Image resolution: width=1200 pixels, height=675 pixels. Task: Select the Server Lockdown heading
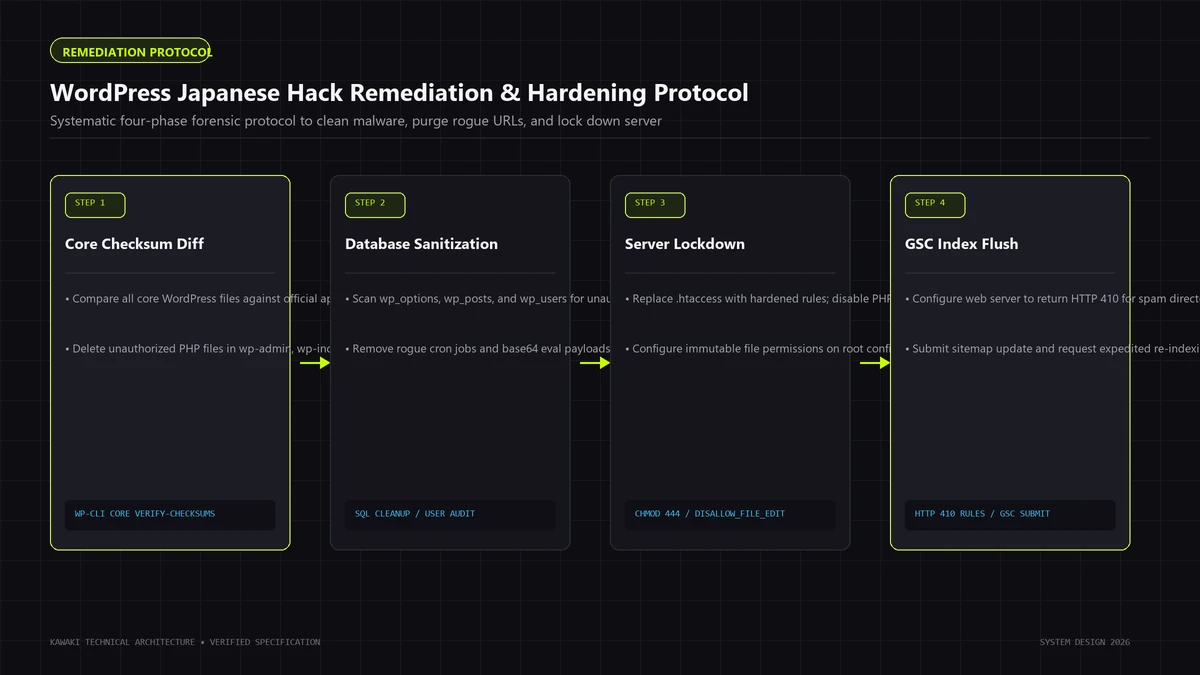tap(685, 244)
